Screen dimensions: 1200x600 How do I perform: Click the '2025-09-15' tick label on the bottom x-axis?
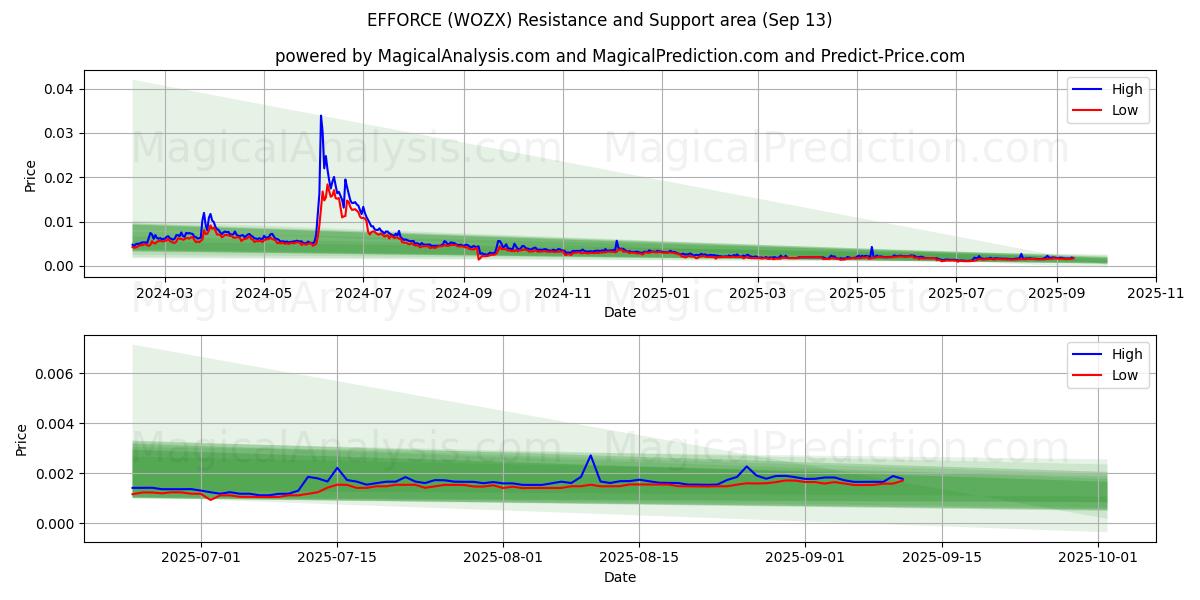tap(941, 558)
